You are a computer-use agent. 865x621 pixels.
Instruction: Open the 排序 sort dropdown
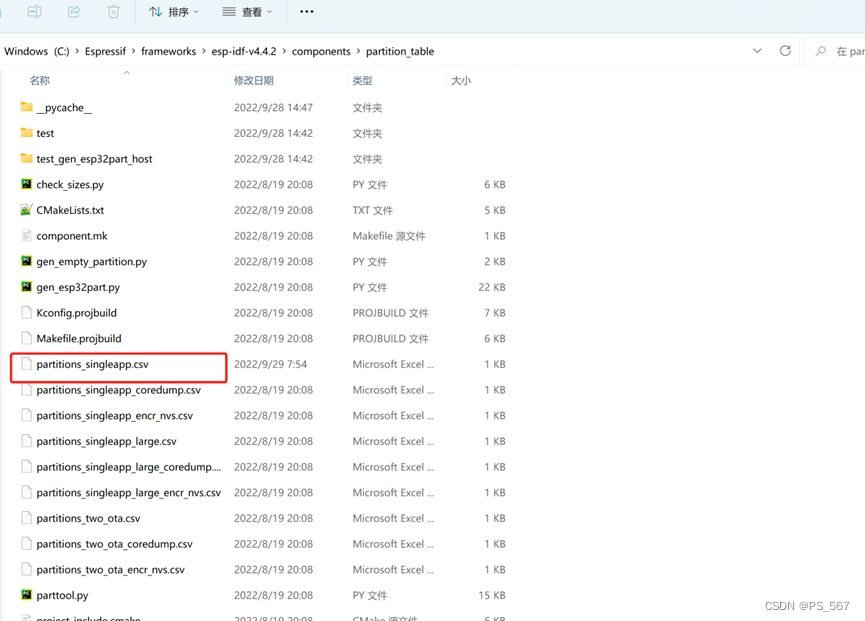(177, 12)
